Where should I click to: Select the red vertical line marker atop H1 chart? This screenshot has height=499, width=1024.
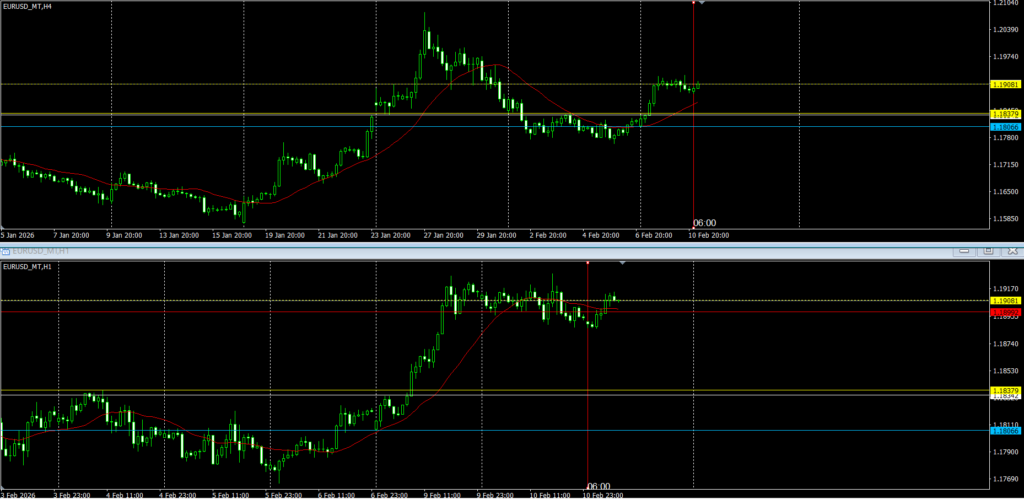coord(587,263)
